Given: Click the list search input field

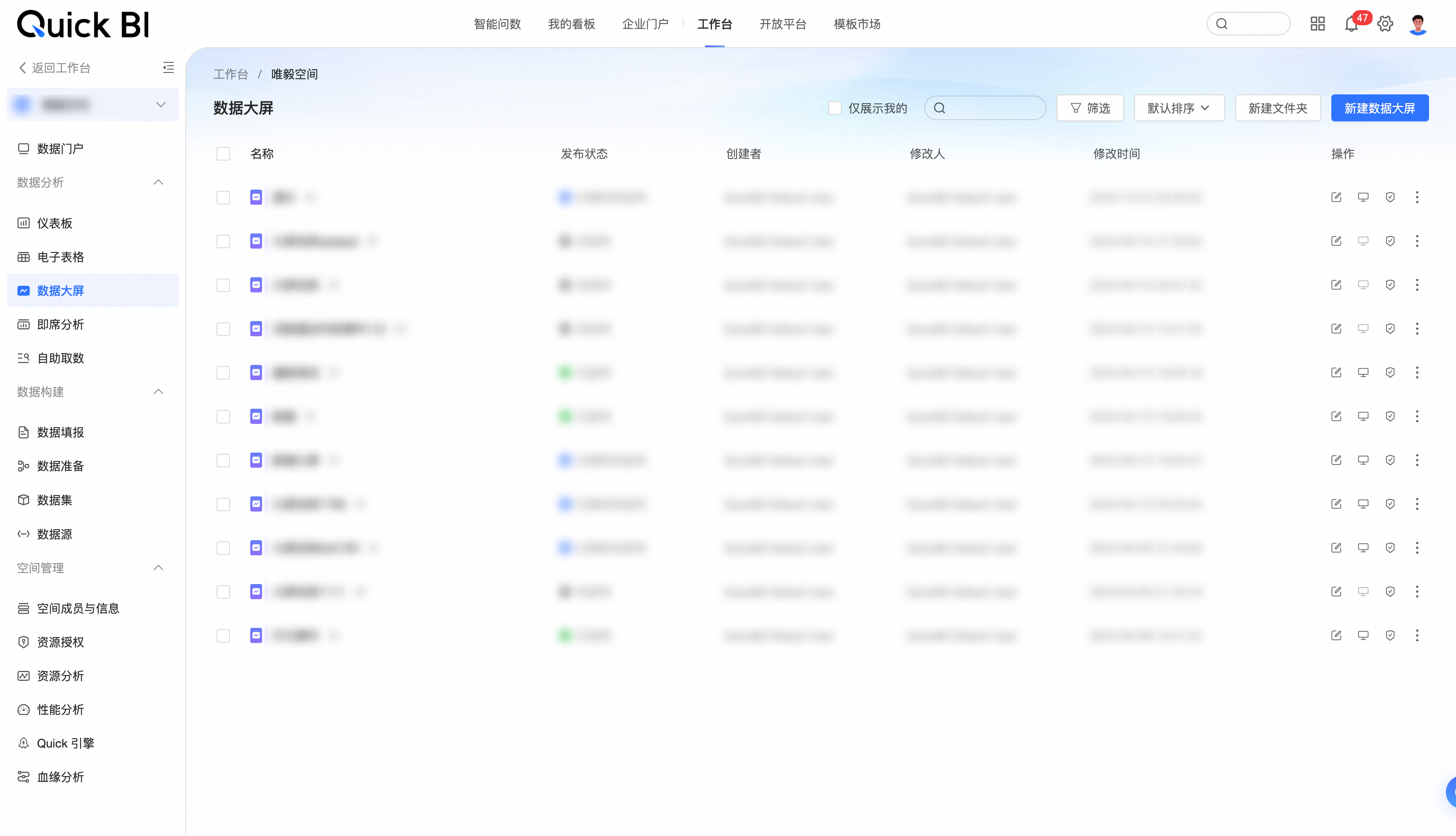Looking at the screenshot, I should [993, 109].
